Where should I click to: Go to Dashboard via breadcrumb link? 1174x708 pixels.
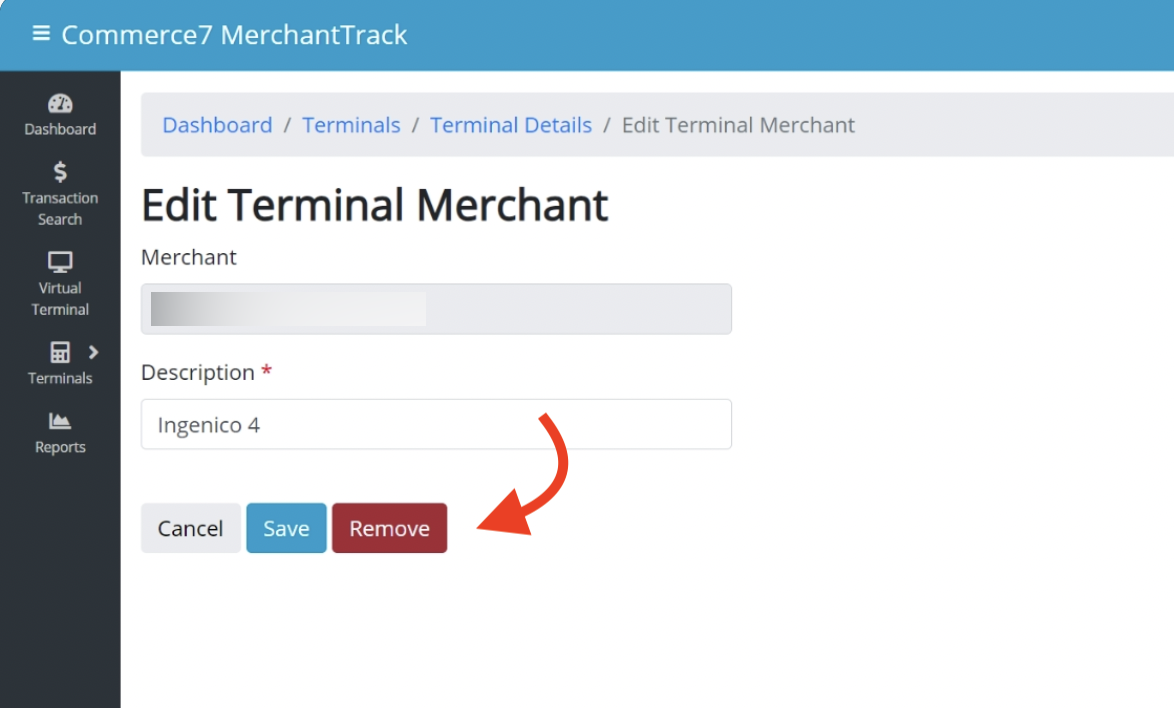click(217, 125)
